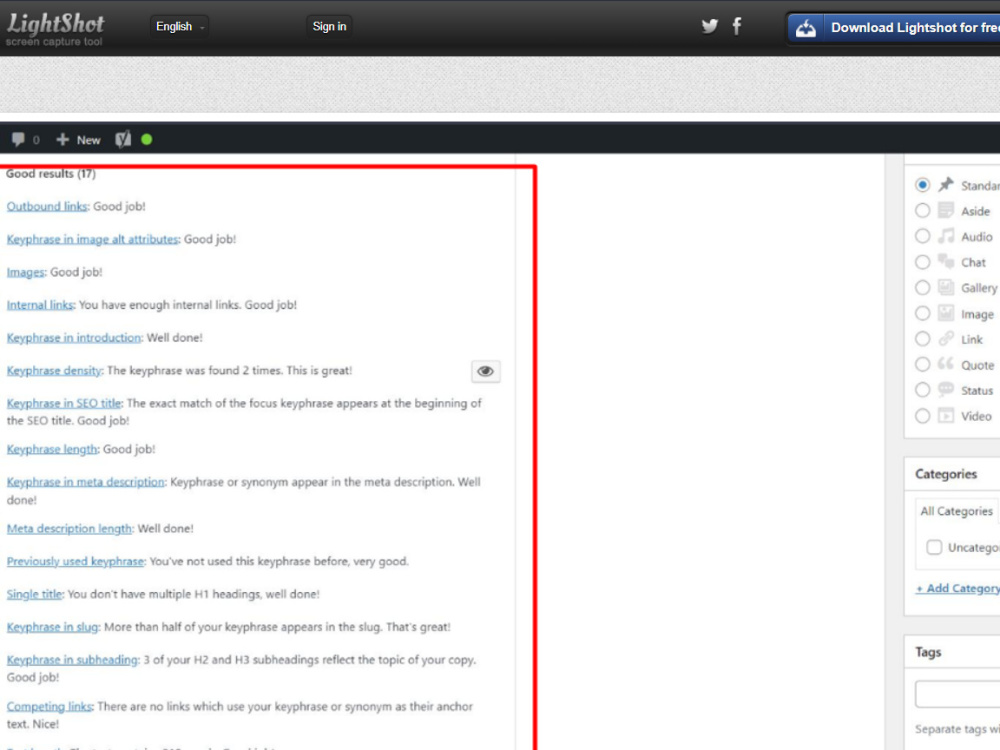Switch to the All Categories tab

956,511
